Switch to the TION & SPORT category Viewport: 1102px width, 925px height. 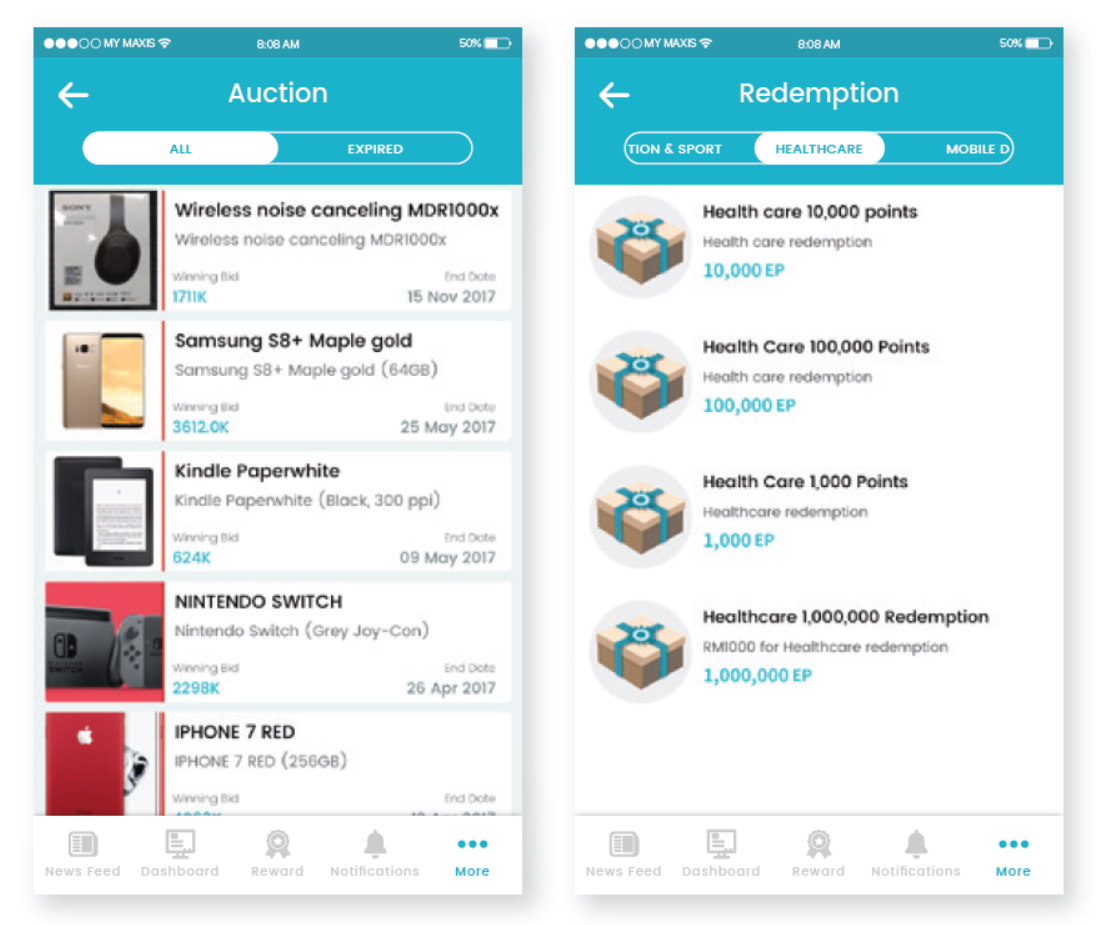[x=675, y=148]
